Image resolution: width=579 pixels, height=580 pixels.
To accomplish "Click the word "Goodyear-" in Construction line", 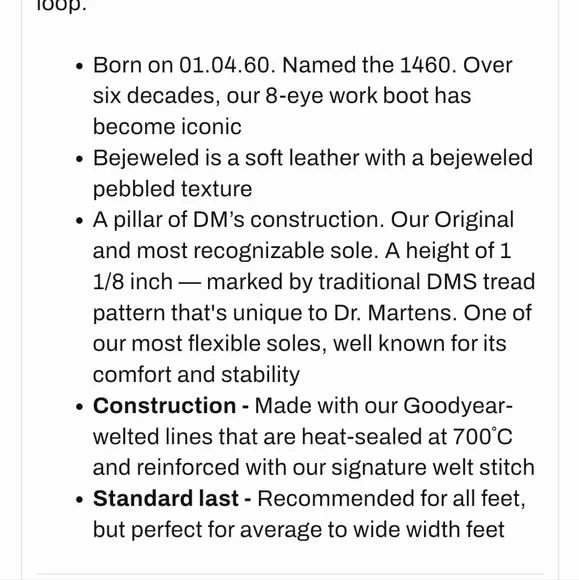I will pyautogui.click(x=458, y=405).
